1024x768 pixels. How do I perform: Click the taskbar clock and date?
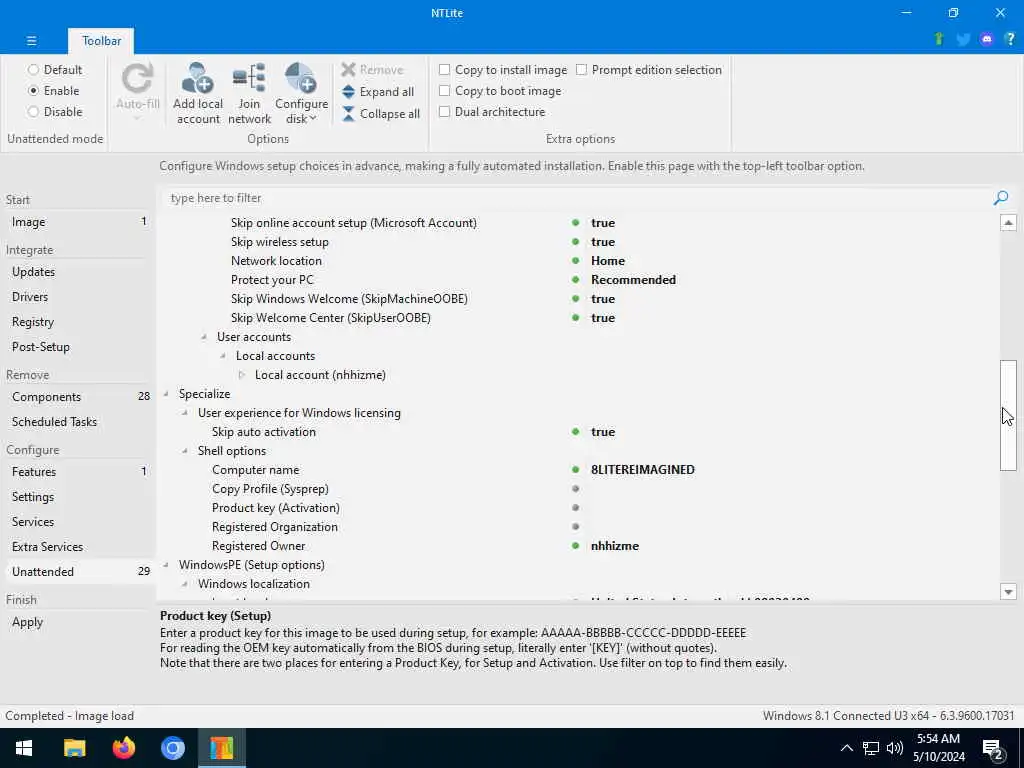click(x=940, y=748)
